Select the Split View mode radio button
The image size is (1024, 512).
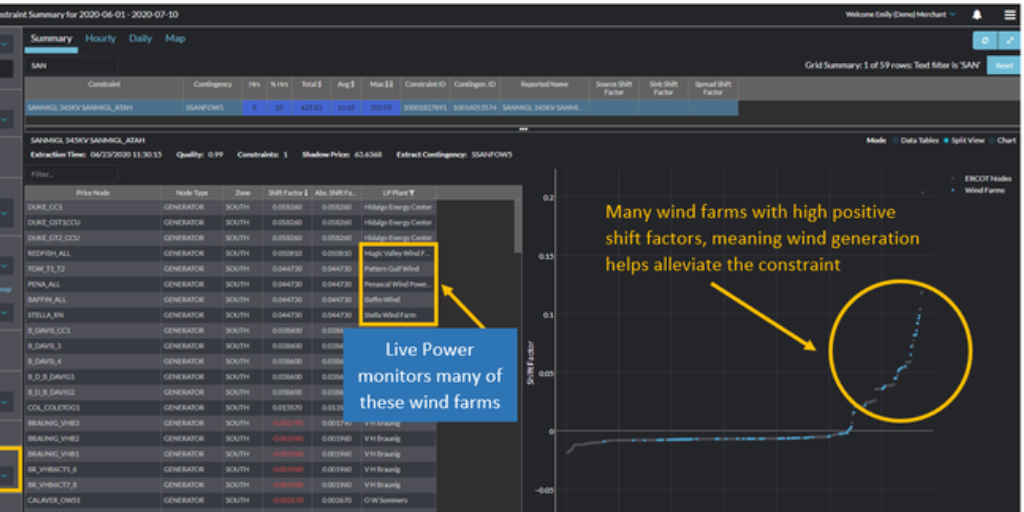pos(945,141)
